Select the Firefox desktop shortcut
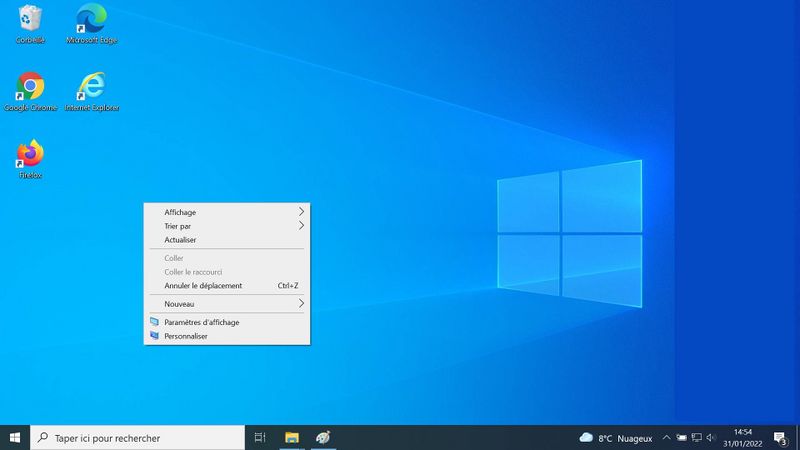 click(30, 159)
